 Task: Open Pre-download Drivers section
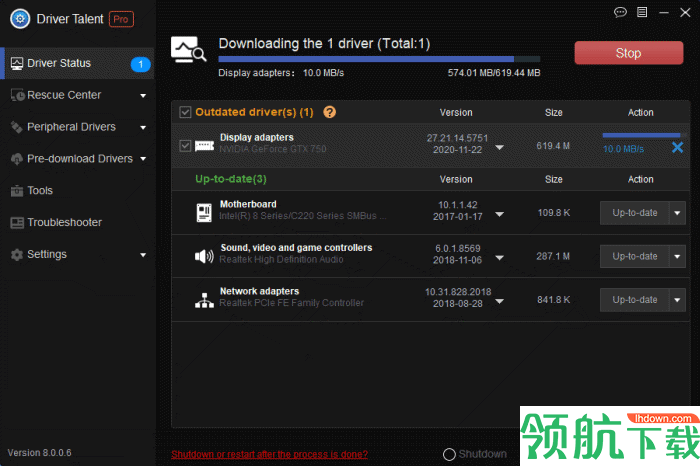pos(78,159)
